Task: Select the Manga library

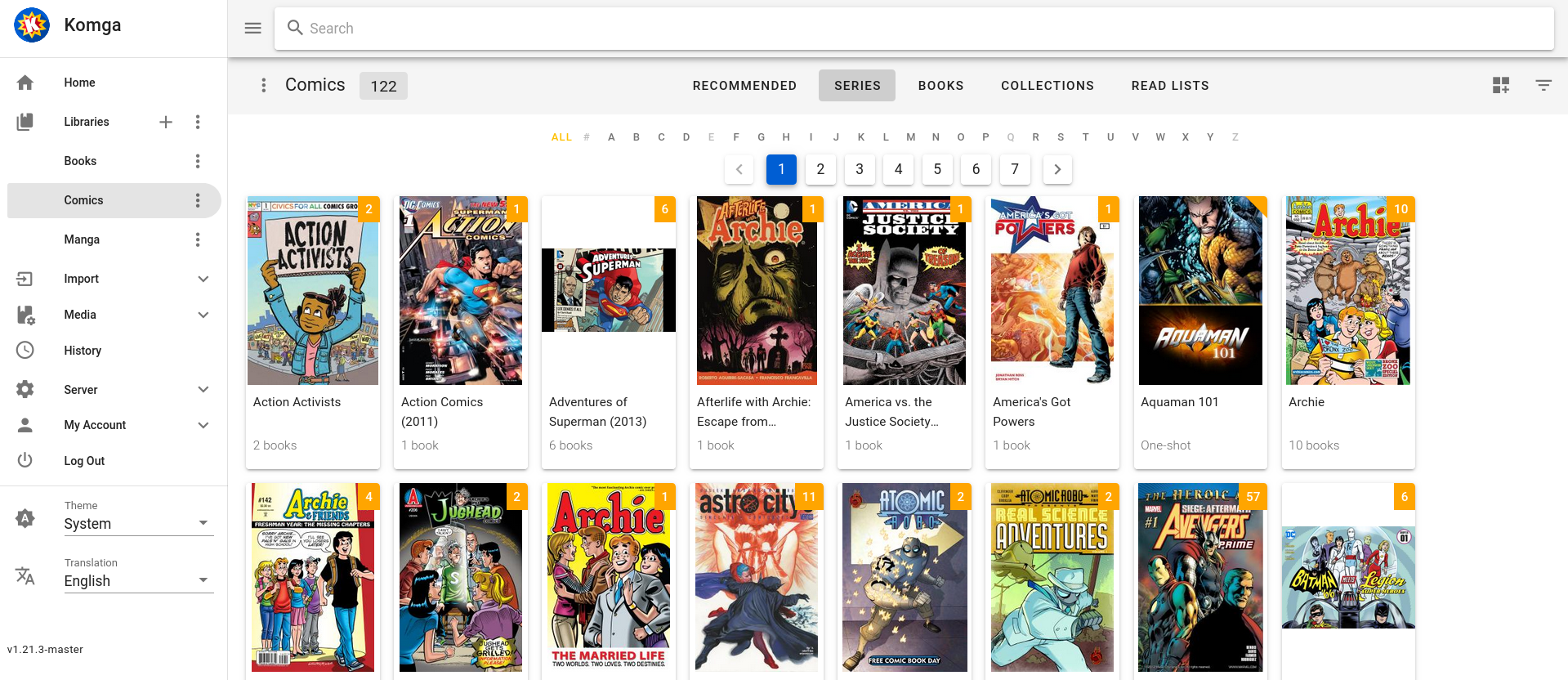Action: [82, 239]
